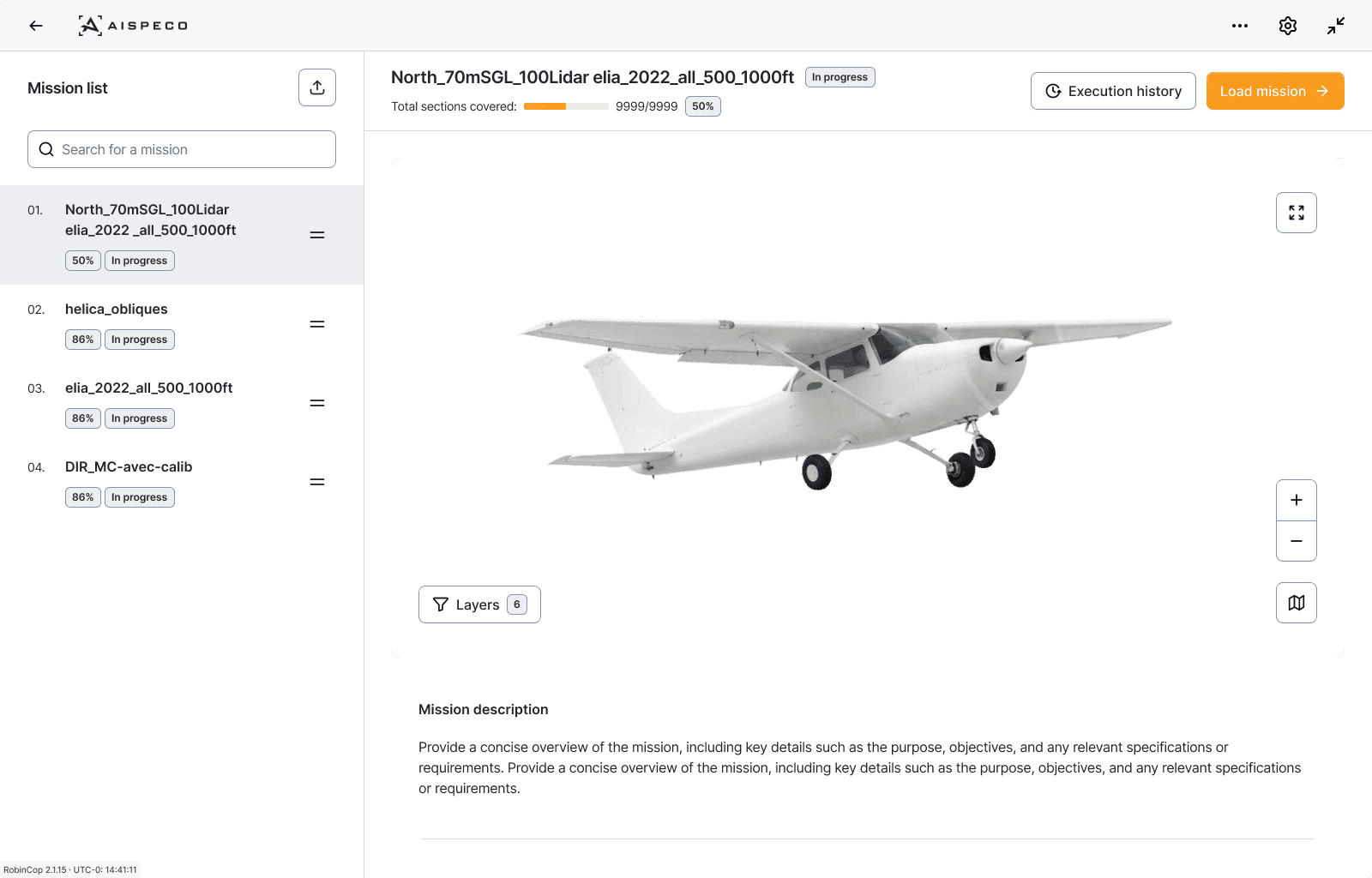The width and height of the screenshot is (1372, 878).
Task: Click In progress badge under DIR_MC-avec-calib
Action: click(140, 497)
